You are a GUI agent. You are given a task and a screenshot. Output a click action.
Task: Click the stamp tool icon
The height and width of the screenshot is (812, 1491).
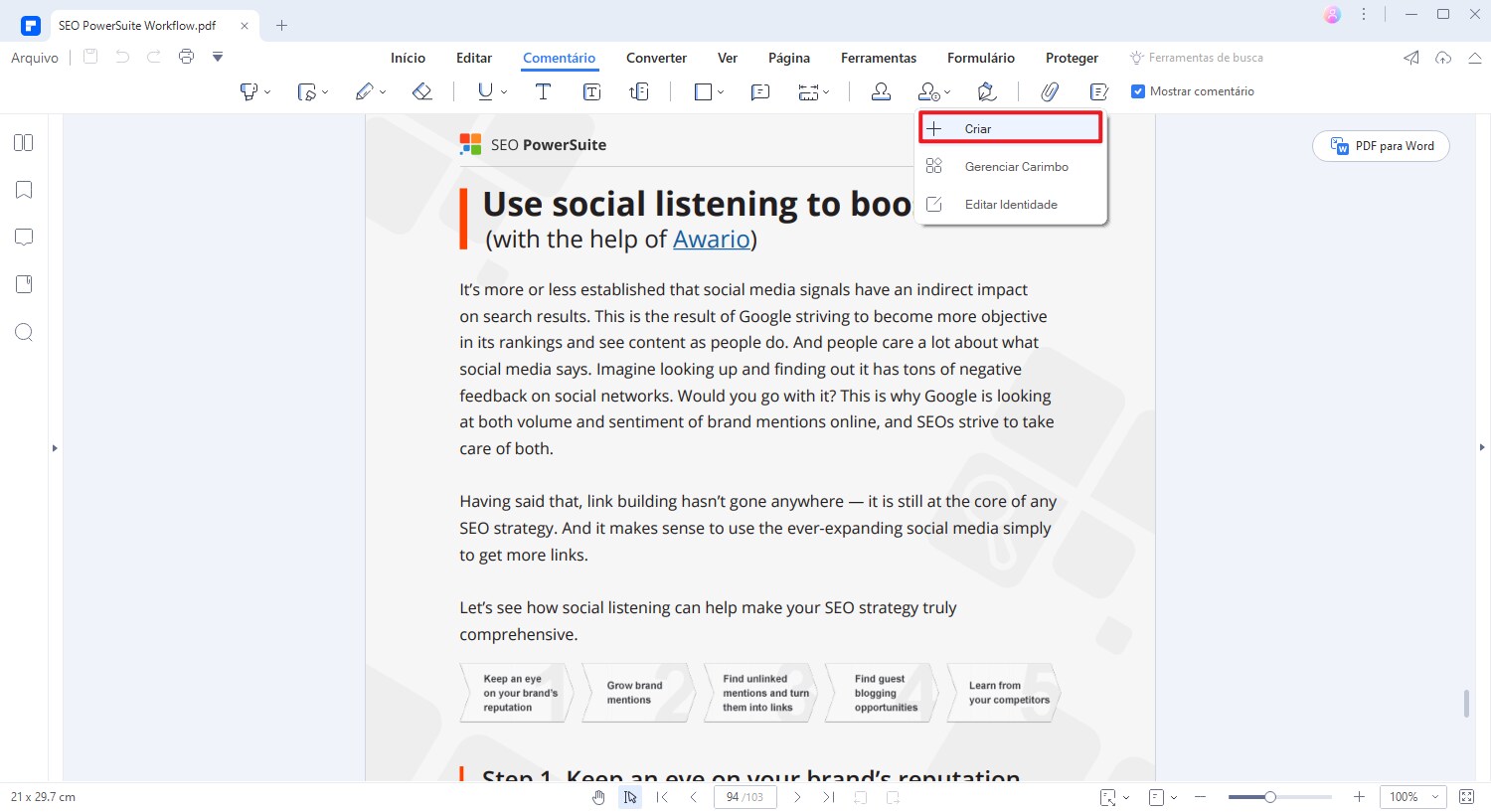click(881, 91)
